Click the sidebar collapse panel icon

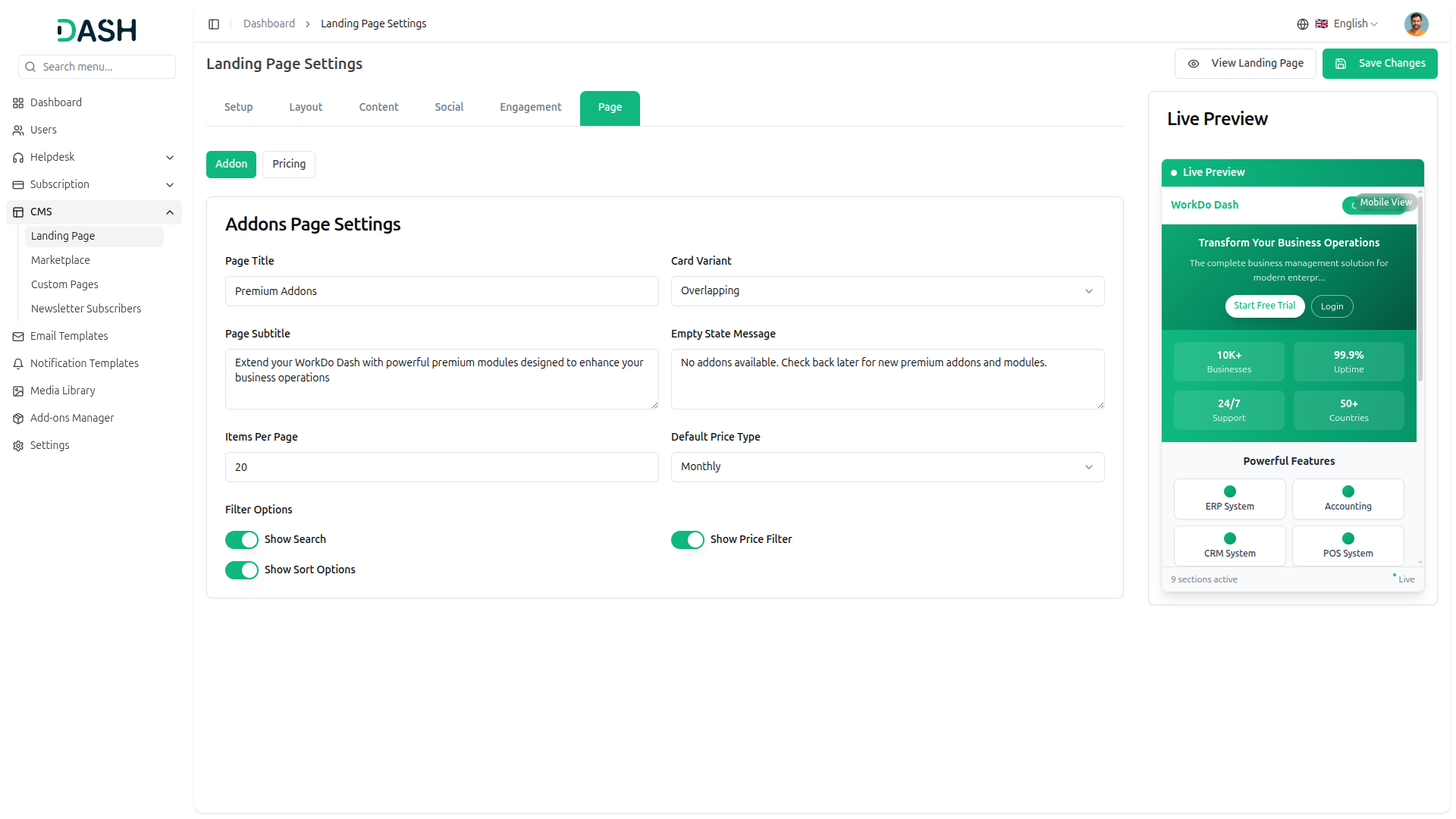[214, 24]
